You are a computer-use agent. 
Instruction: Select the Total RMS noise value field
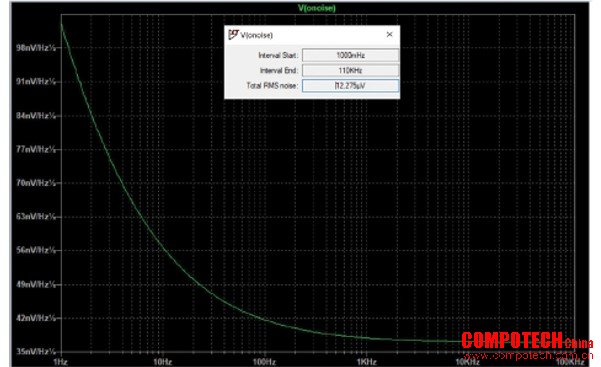[x=350, y=86]
